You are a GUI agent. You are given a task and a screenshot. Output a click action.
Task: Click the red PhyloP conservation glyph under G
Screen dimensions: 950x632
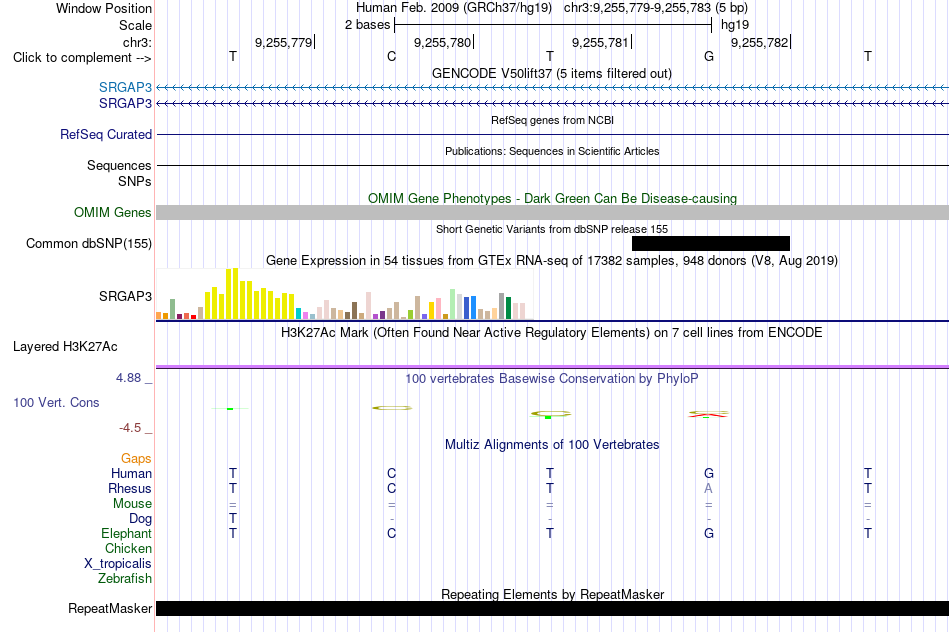[708, 414]
